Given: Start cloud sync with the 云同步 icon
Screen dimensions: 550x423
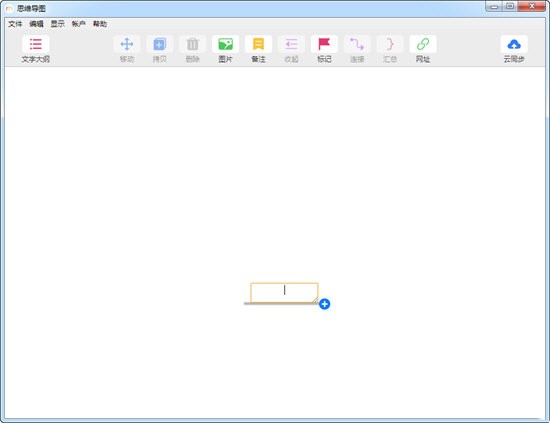Looking at the screenshot, I should point(514,45).
